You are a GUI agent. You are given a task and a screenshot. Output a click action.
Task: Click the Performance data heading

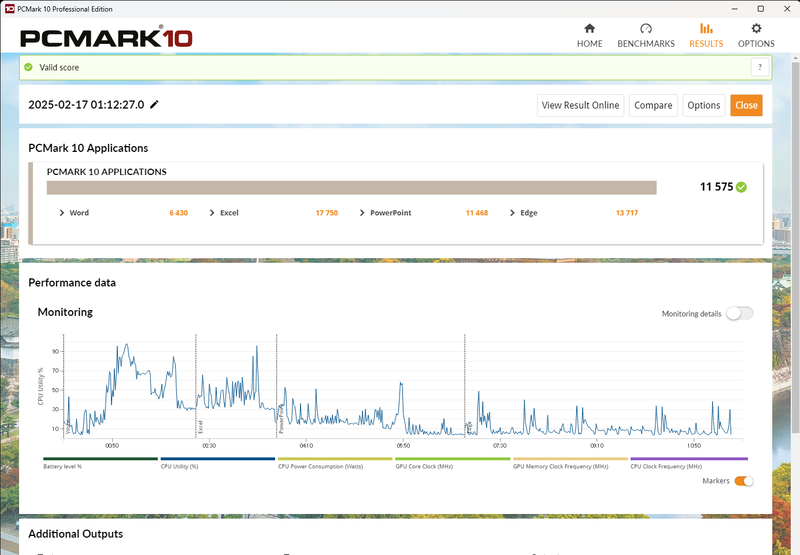[x=72, y=283]
